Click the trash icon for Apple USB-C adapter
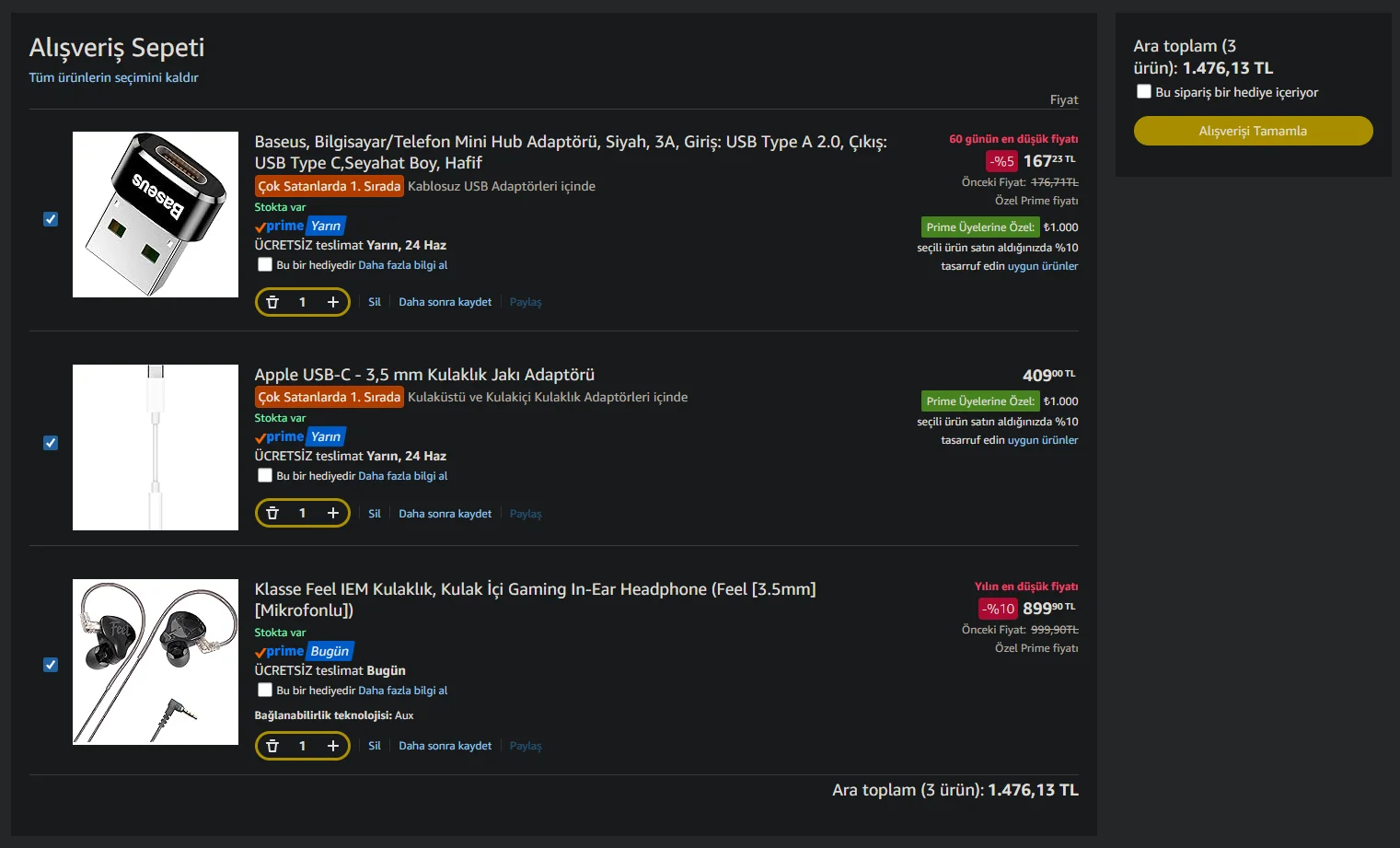The width and height of the screenshot is (1400, 848). pyautogui.click(x=272, y=513)
